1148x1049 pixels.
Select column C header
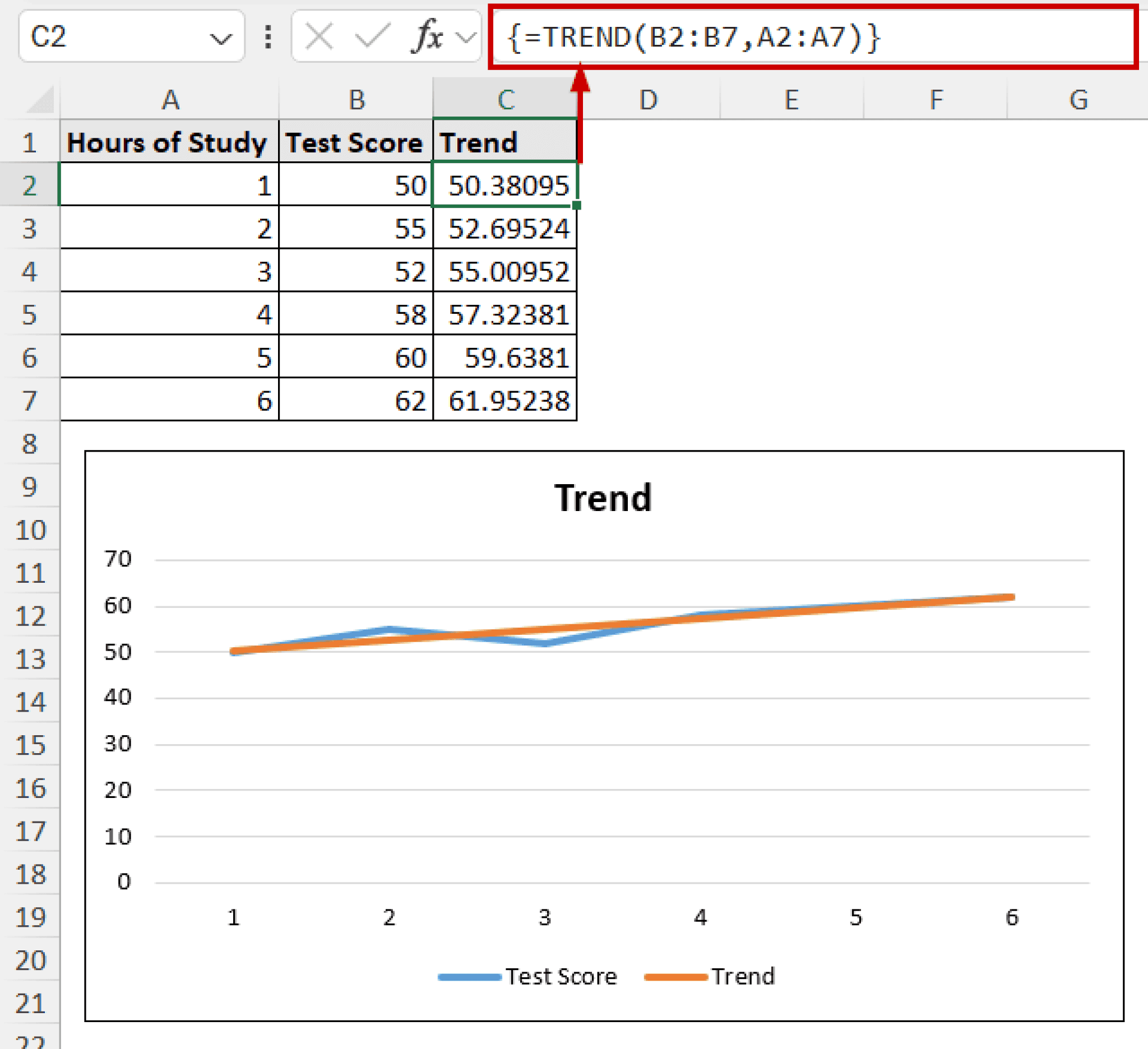point(505,100)
